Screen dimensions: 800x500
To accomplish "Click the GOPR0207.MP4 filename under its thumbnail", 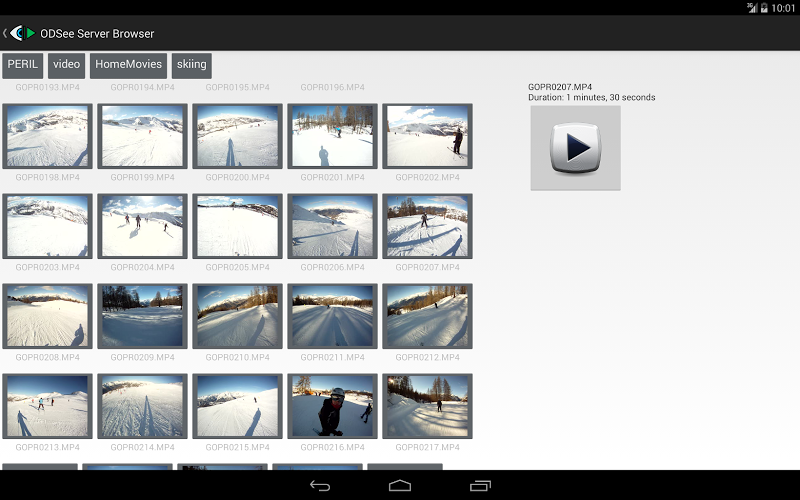I will [427, 267].
